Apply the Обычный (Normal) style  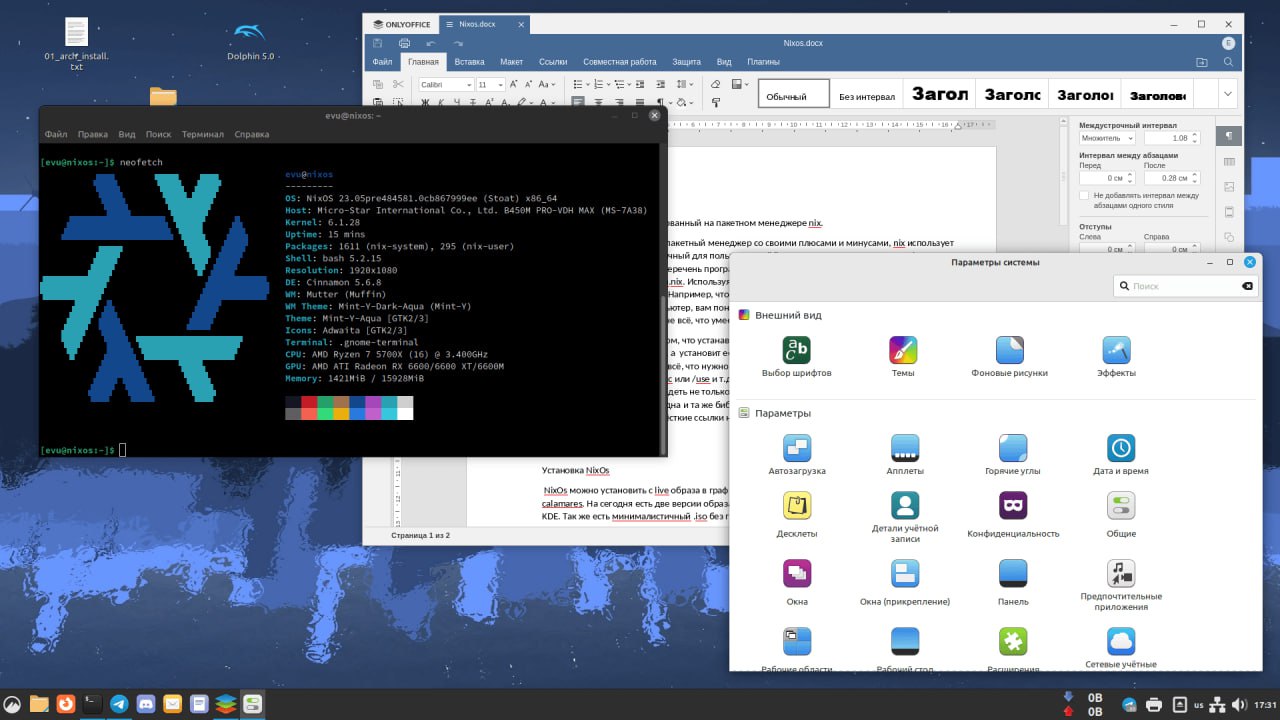794,96
